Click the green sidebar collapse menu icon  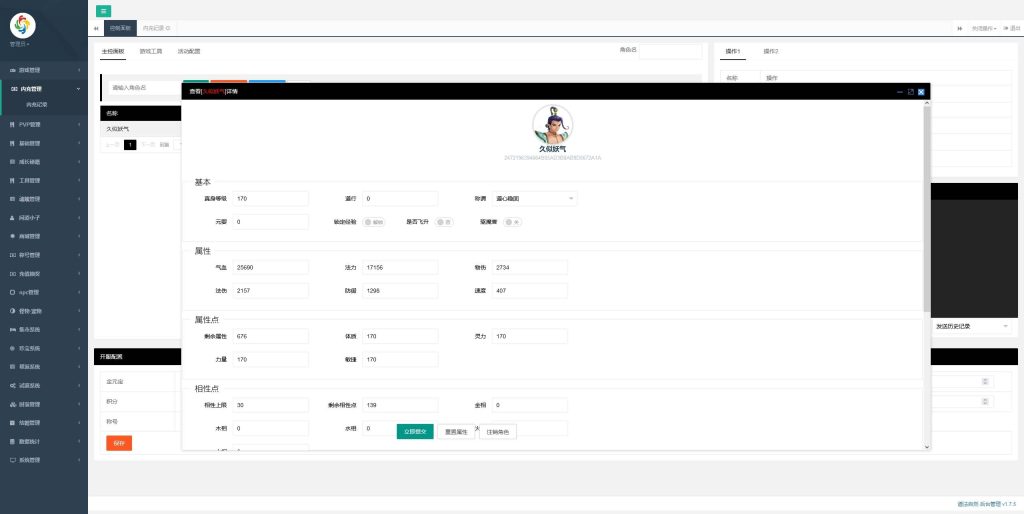[103, 9]
